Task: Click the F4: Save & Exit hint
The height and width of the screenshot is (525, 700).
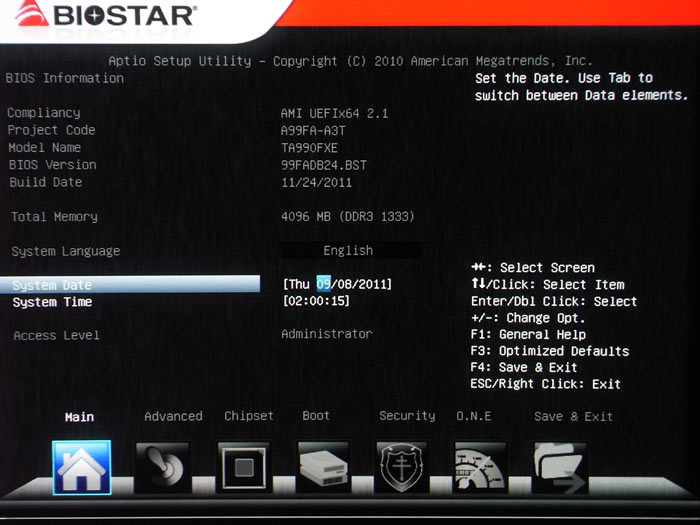Action: [524, 367]
